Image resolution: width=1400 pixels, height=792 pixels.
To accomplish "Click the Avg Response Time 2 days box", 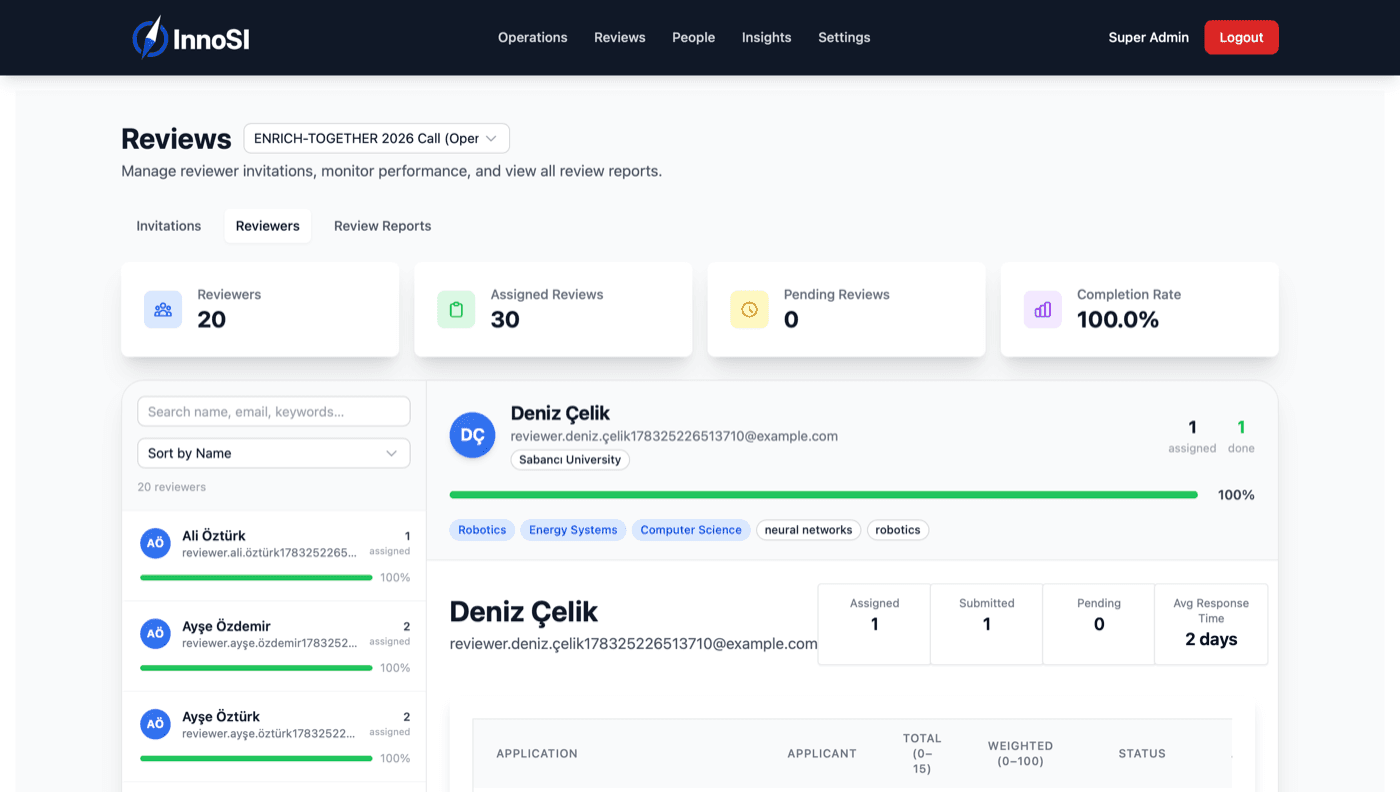I will click(1211, 624).
